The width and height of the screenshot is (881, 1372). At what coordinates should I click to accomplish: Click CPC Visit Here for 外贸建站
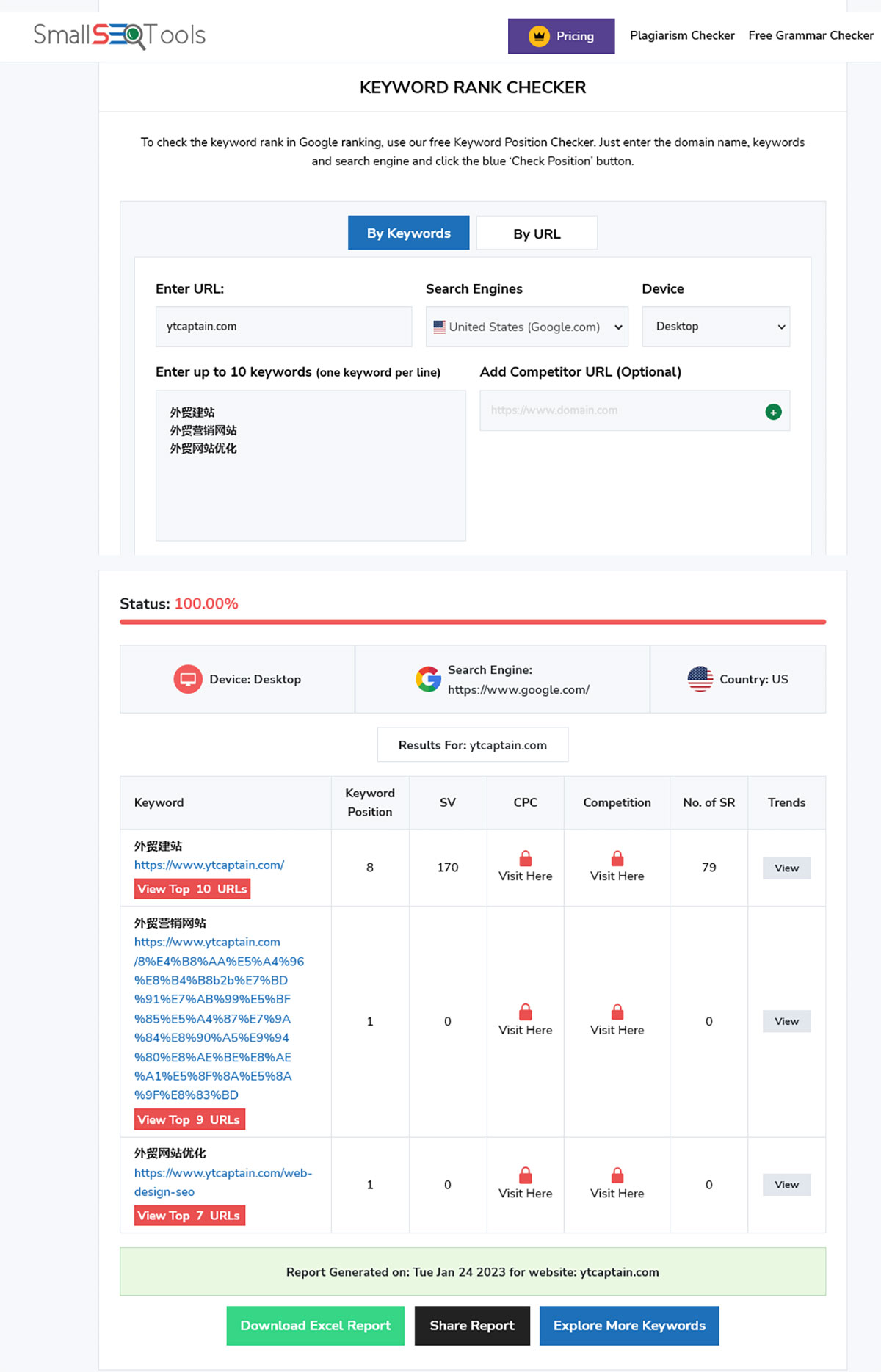(x=526, y=876)
